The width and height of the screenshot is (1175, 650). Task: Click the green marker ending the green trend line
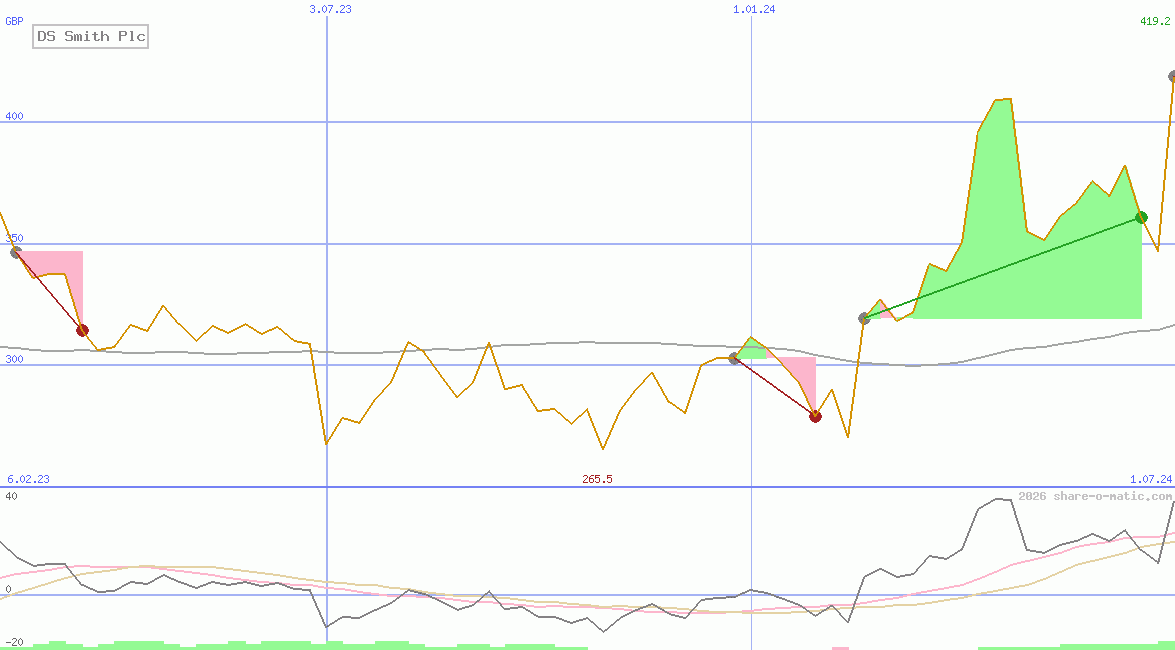coord(1141,217)
